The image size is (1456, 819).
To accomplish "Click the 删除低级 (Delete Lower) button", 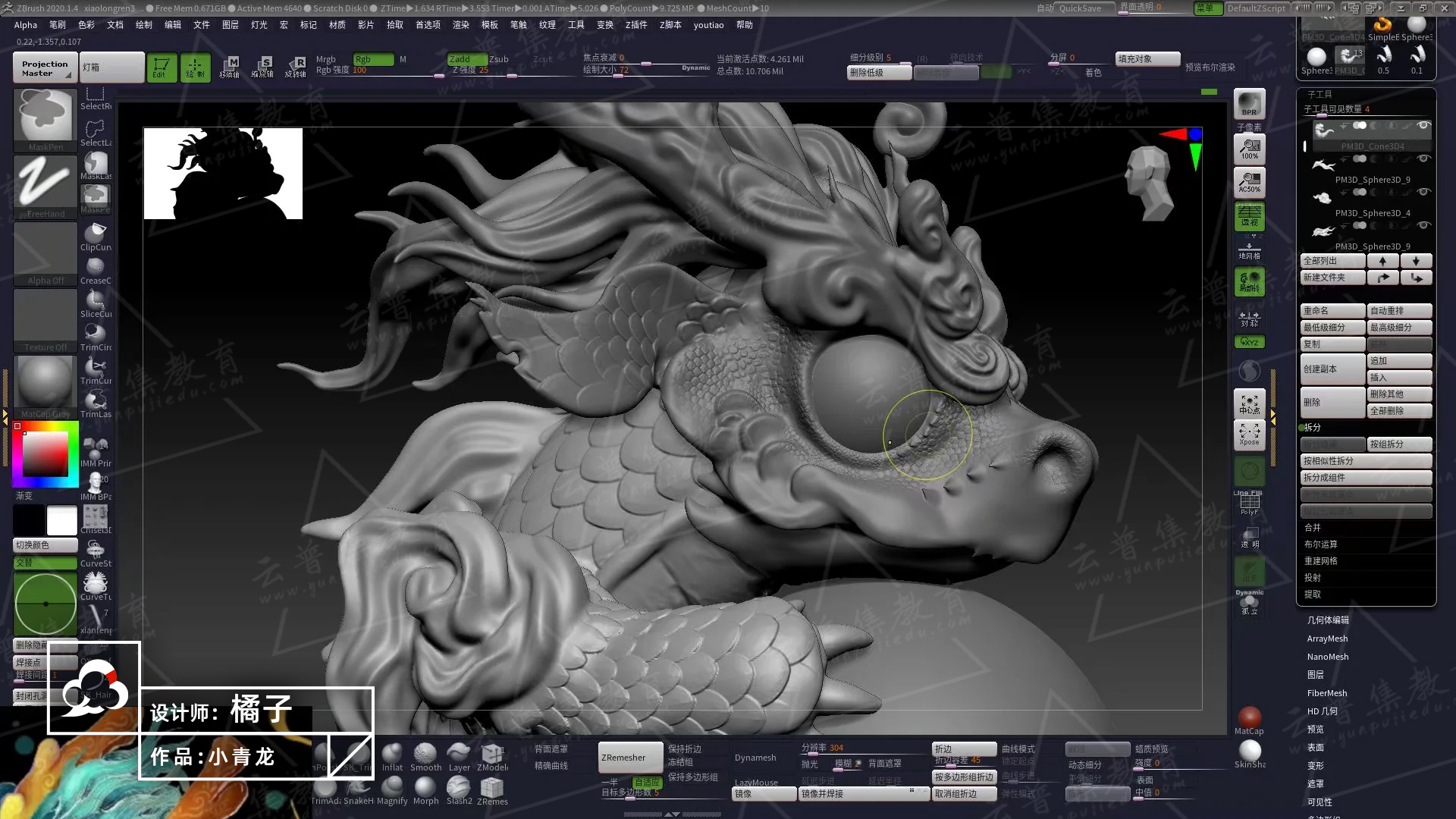I will pyautogui.click(x=878, y=73).
